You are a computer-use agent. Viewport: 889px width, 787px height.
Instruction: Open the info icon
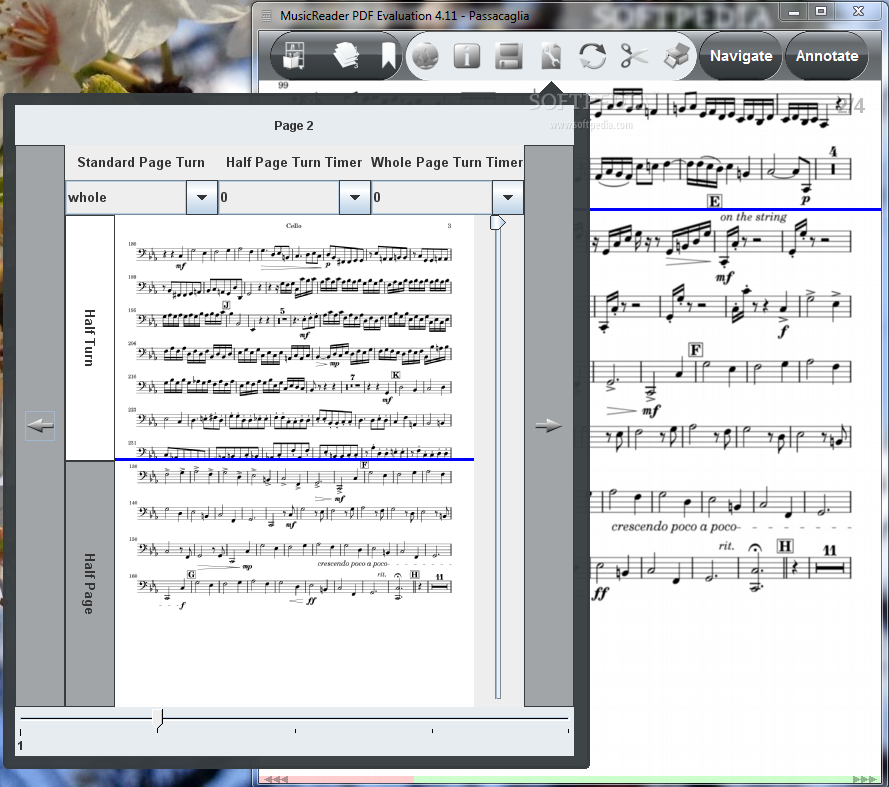[467, 56]
